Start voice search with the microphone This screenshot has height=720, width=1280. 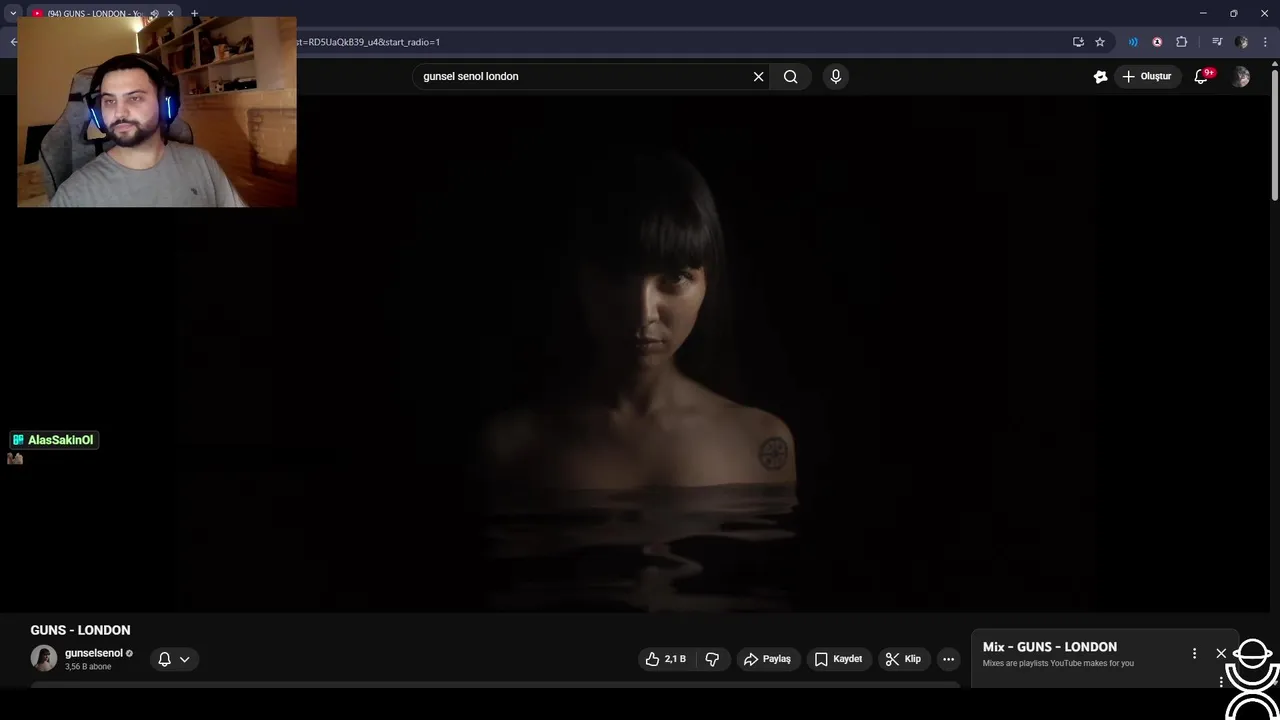pyautogui.click(x=836, y=76)
